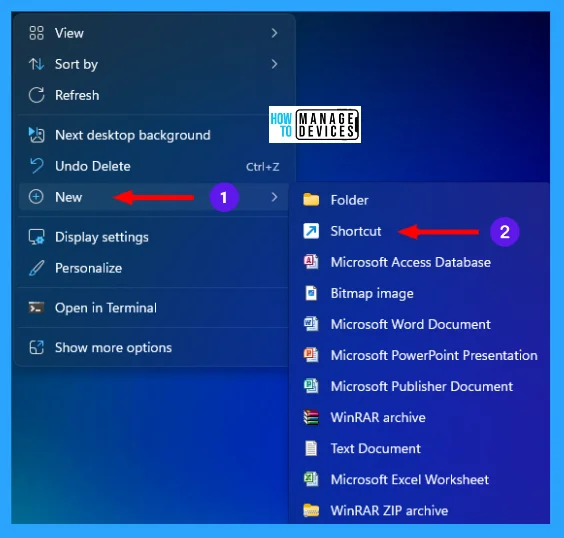Image resolution: width=564 pixels, height=538 pixels.
Task: Create a new Folder from submenu
Action: (419, 200)
